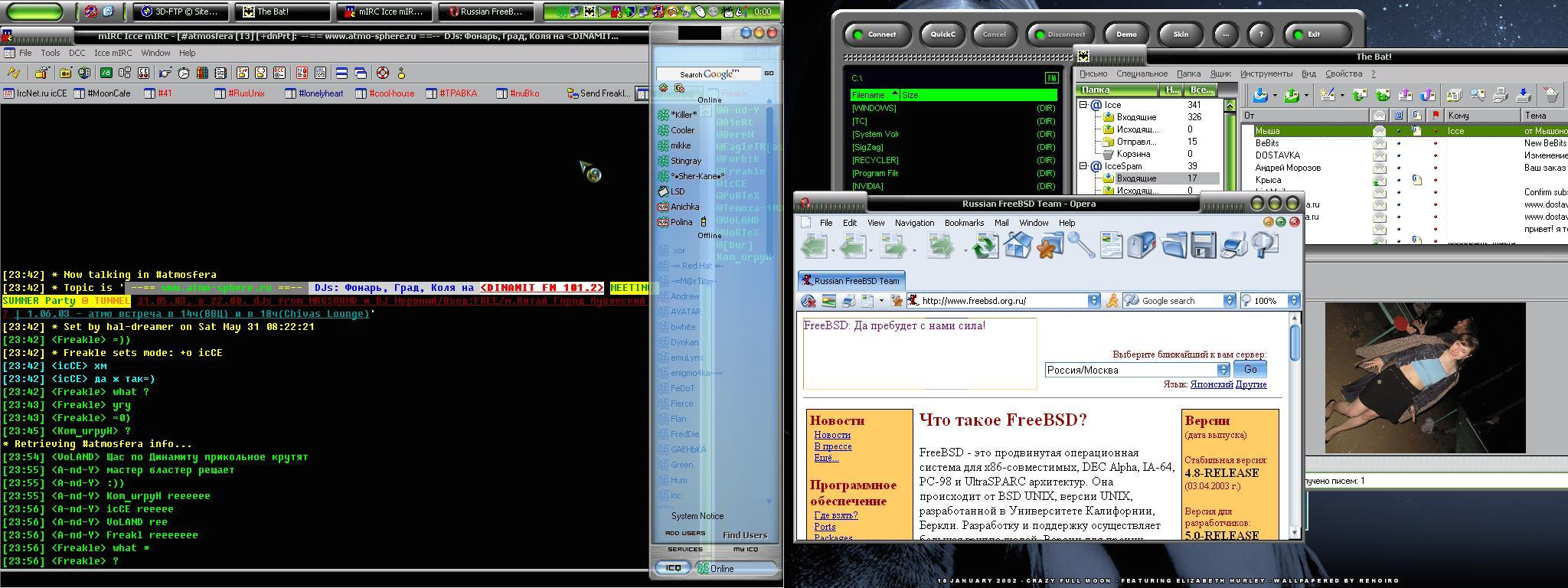1568x588 pixels.
Task: Collapse the Icce account tree node
Action: pyautogui.click(x=1083, y=105)
